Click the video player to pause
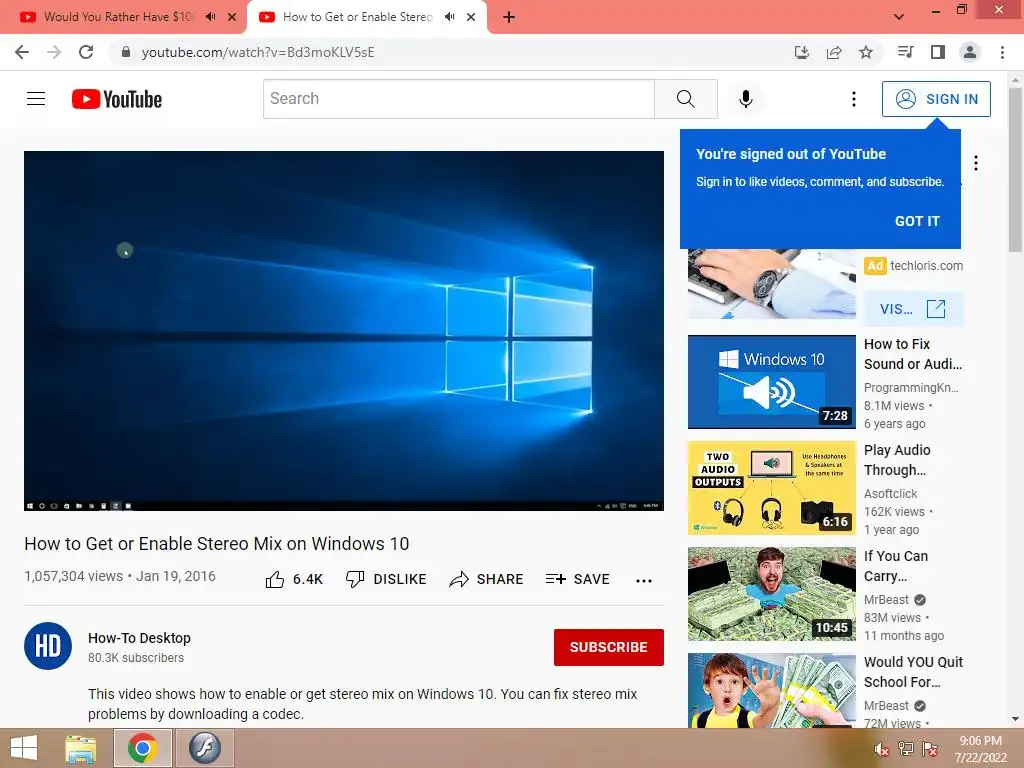 point(344,330)
